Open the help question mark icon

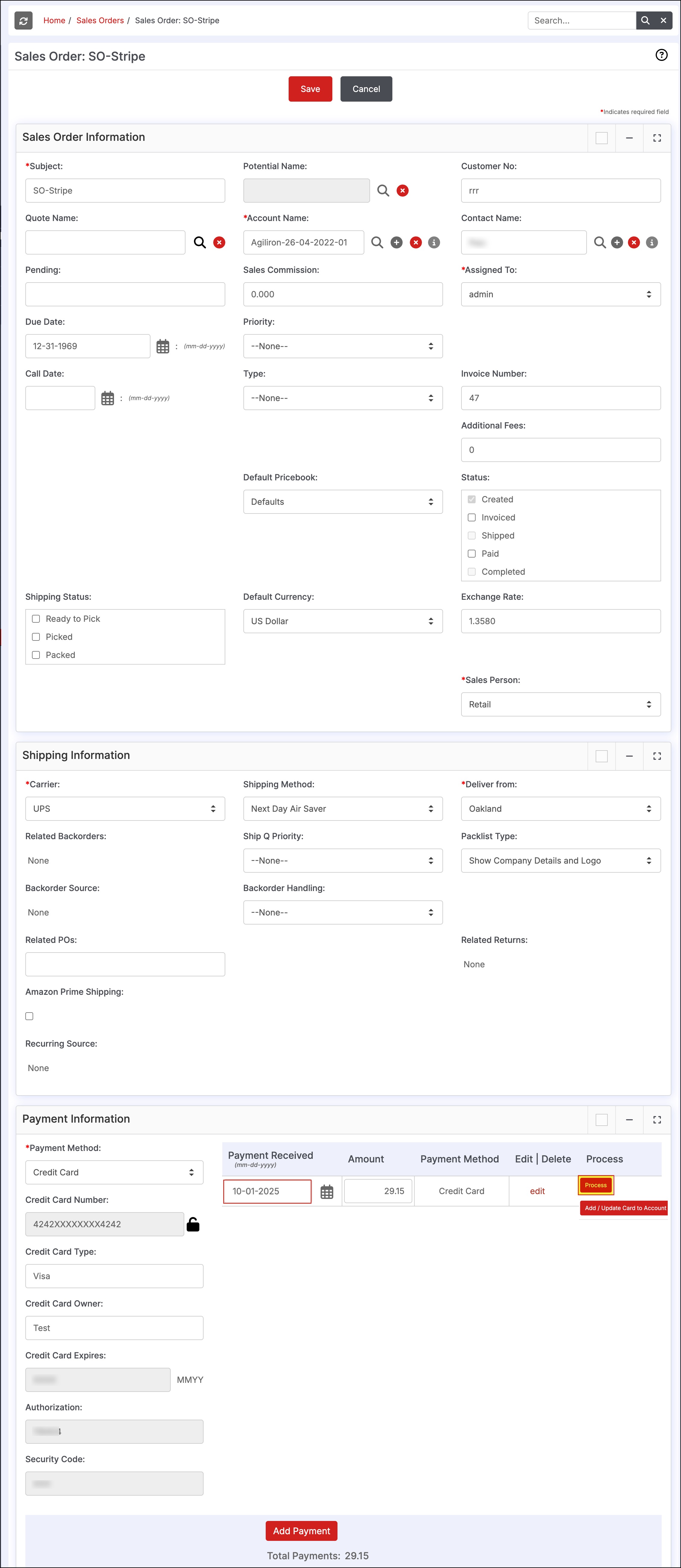pos(661,55)
